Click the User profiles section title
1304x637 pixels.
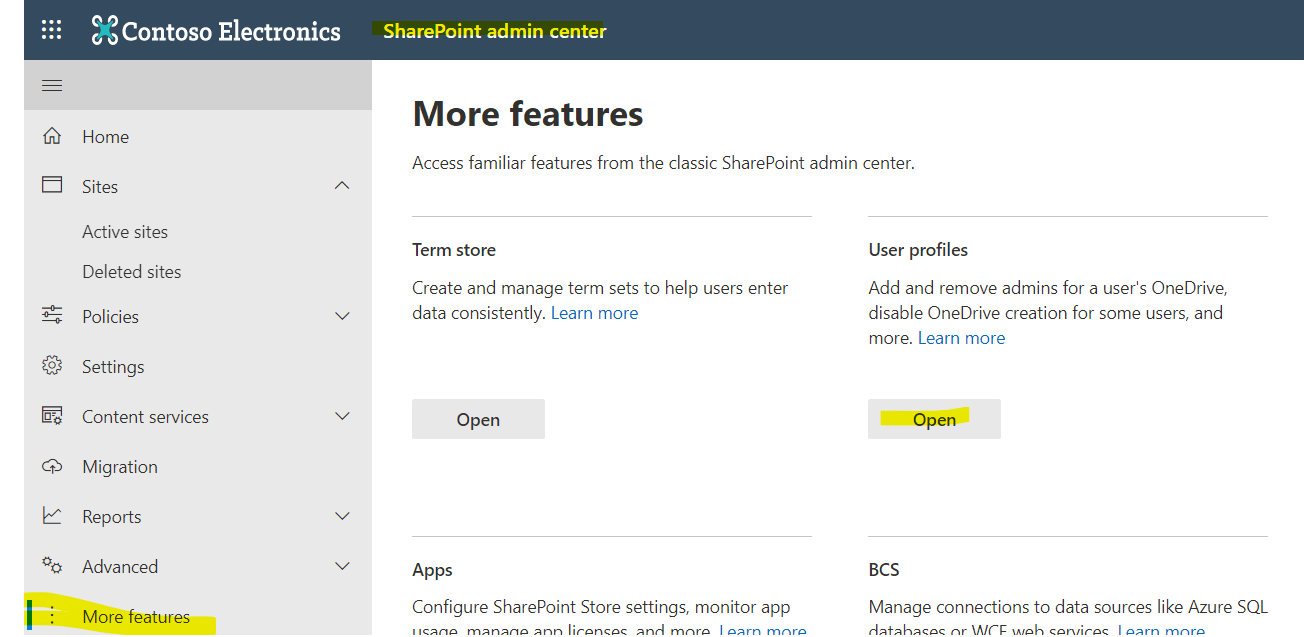pyautogui.click(x=918, y=250)
